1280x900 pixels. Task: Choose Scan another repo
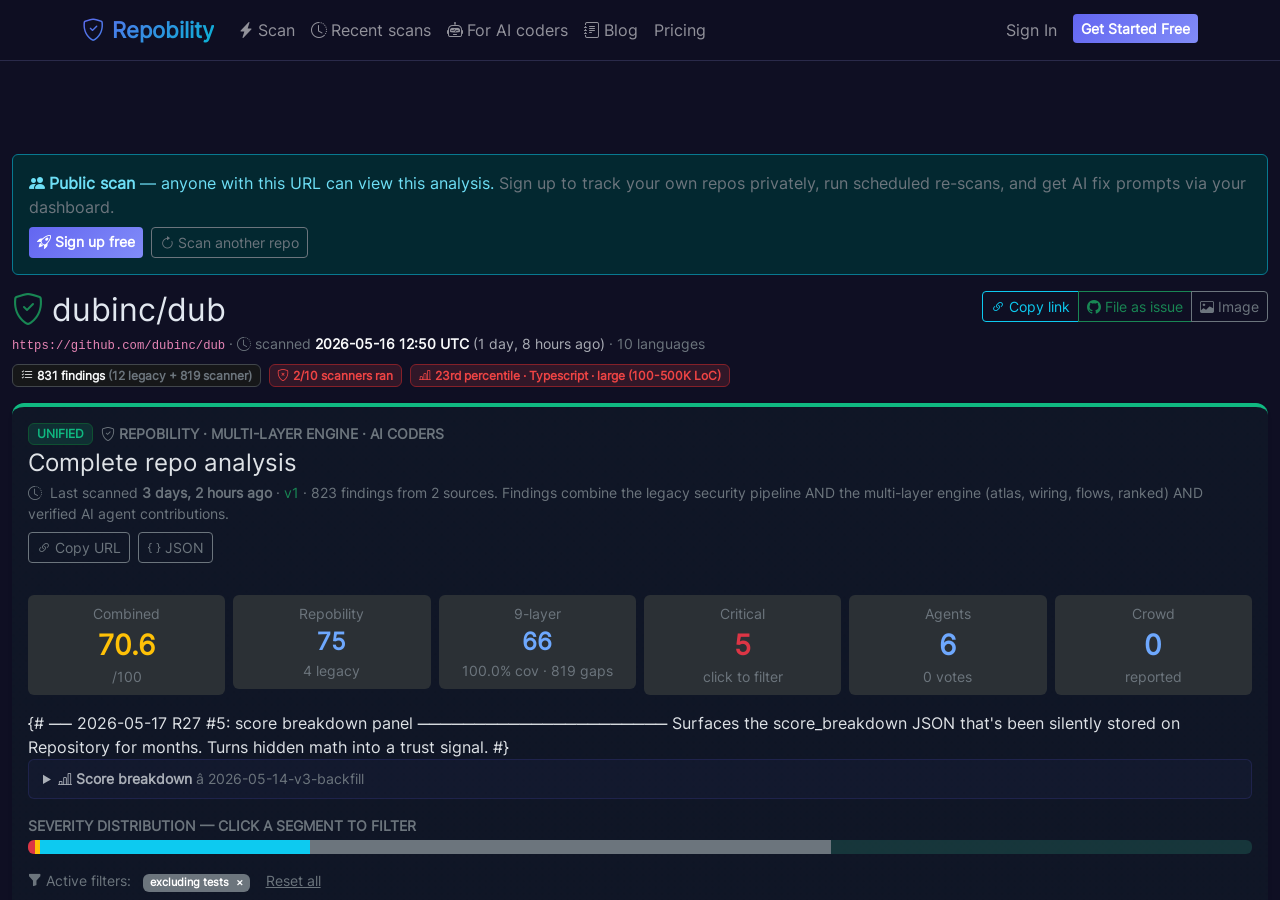[229, 242]
